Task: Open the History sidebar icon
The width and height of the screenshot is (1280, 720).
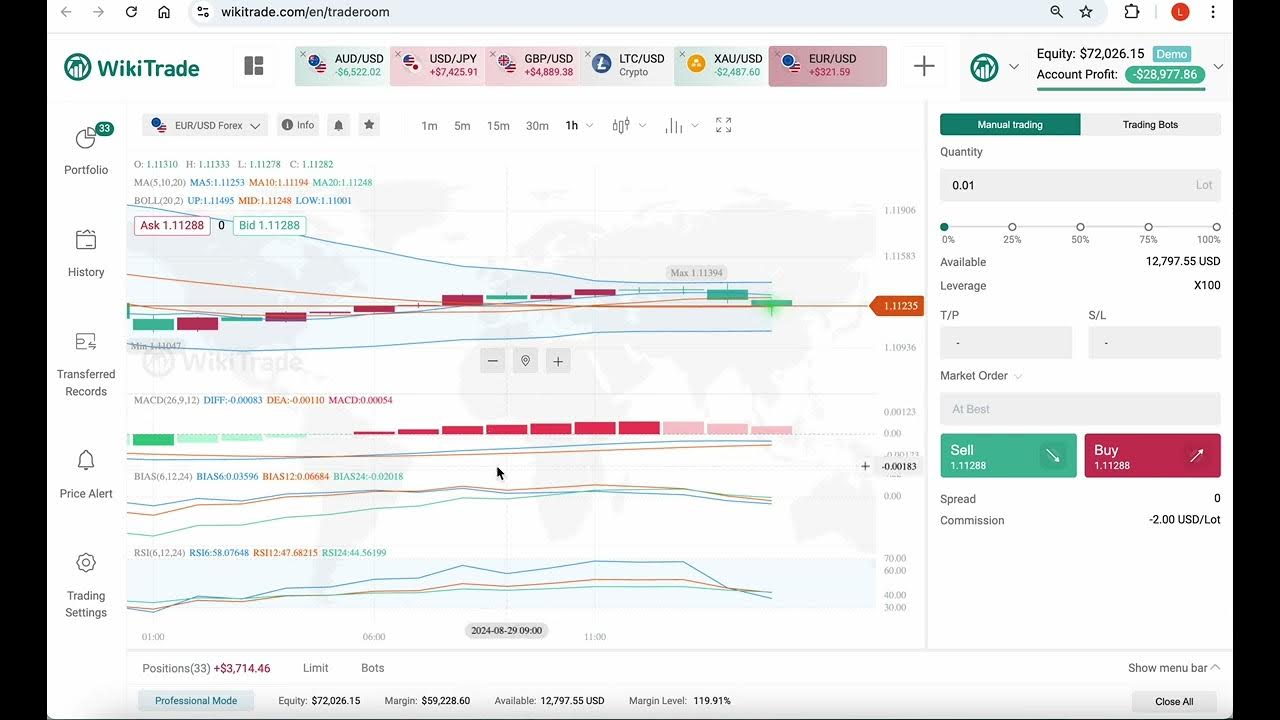Action: point(86,240)
